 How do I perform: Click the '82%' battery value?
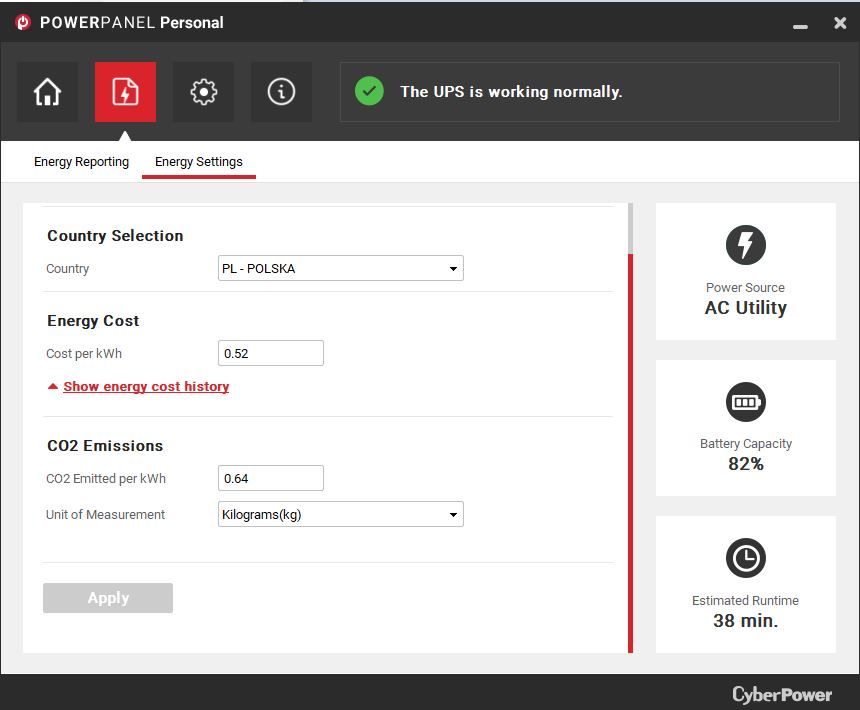[x=745, y=464]
